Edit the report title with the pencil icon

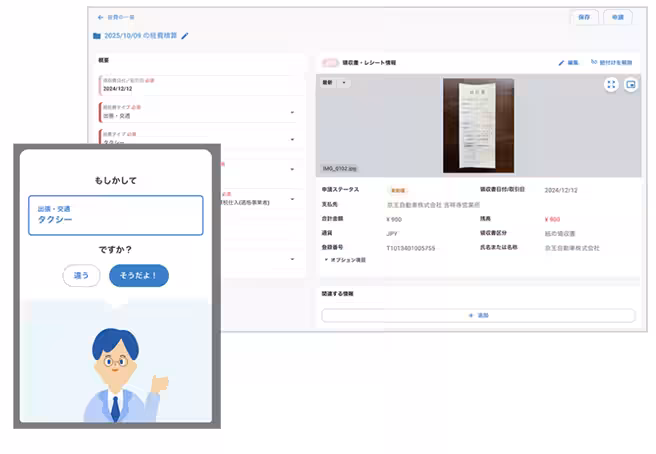[185, 36]
